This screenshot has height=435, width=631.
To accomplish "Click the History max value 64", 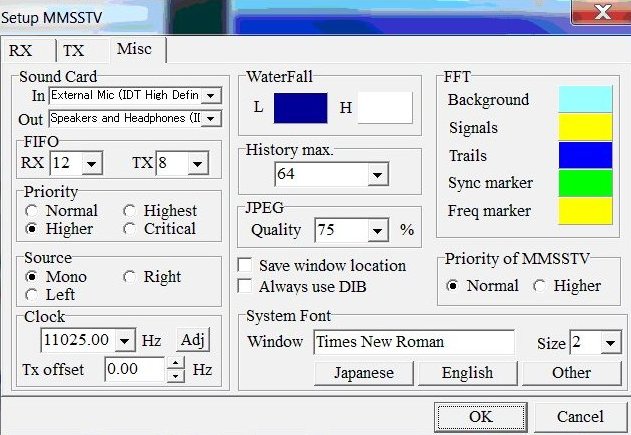I will pos(321,175).
